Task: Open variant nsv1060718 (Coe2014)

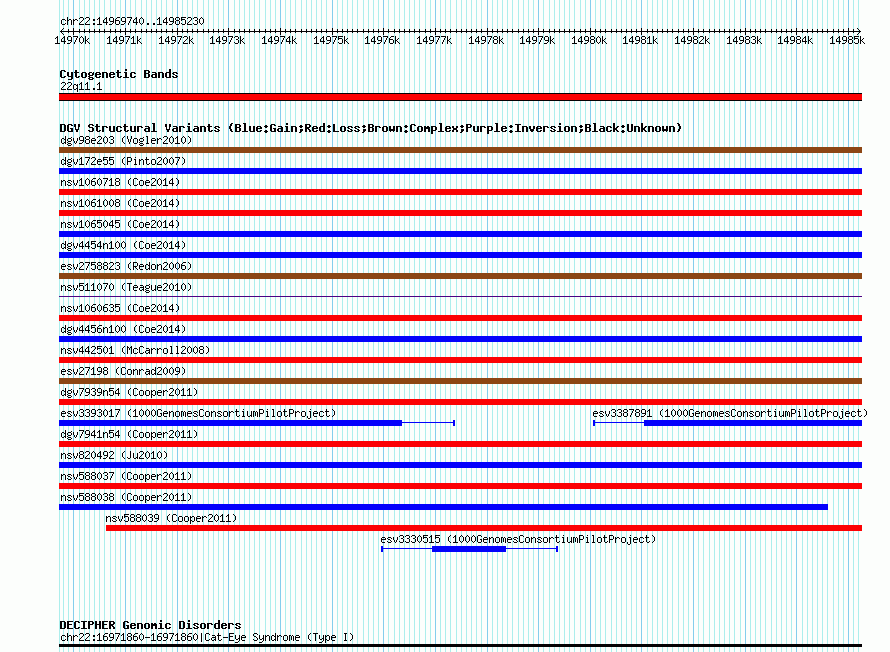Action: [120, 182]
